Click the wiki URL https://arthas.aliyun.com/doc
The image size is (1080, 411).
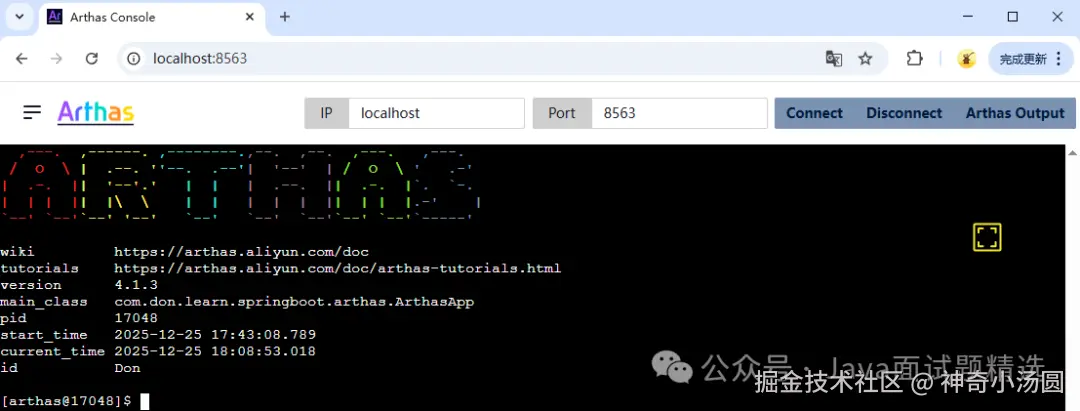coord(242,252)
